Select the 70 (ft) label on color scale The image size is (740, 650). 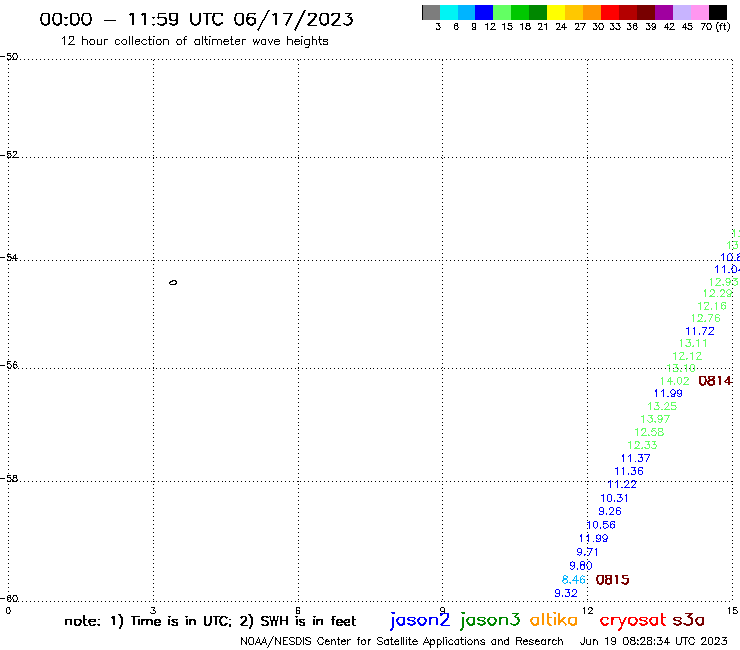[715, 26]
